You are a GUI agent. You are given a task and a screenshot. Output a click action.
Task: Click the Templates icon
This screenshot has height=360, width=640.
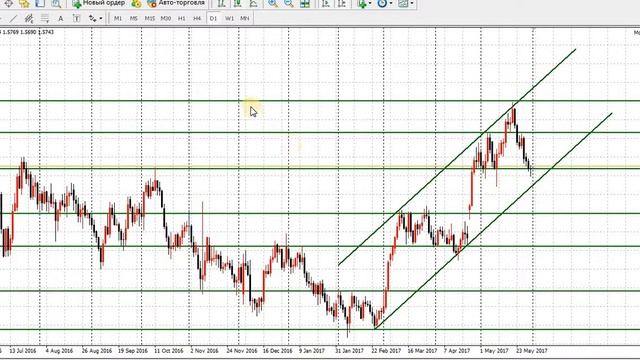(x=403, y=3)
